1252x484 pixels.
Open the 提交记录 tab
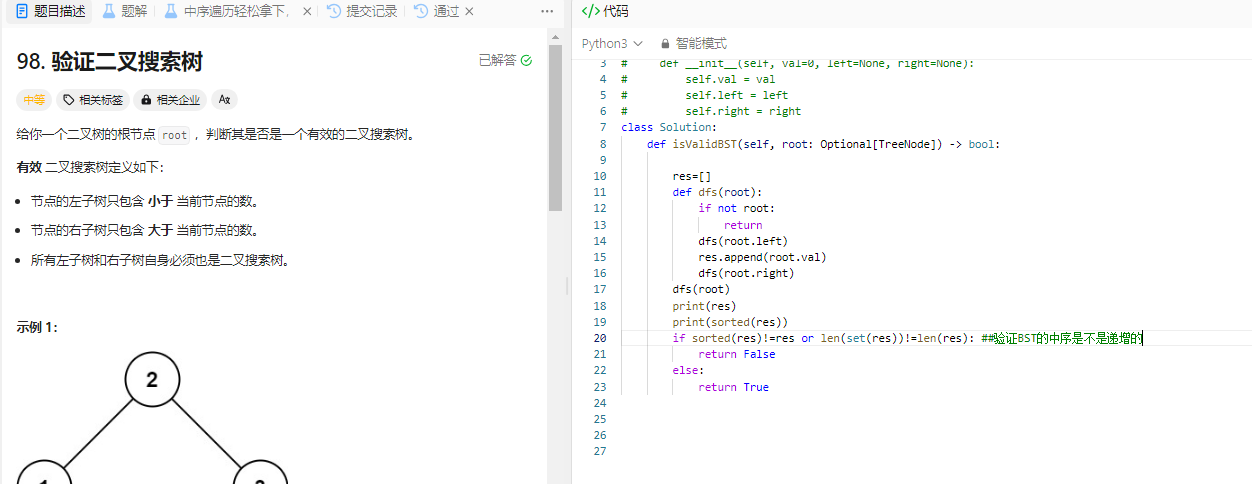[x=362, y=11]
